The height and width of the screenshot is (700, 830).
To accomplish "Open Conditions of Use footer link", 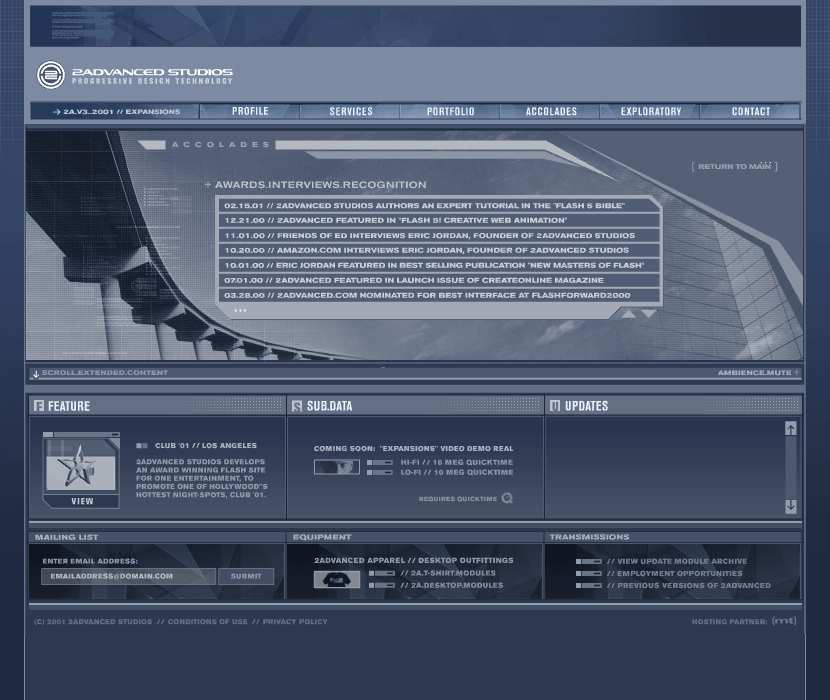I will (208, 622).
